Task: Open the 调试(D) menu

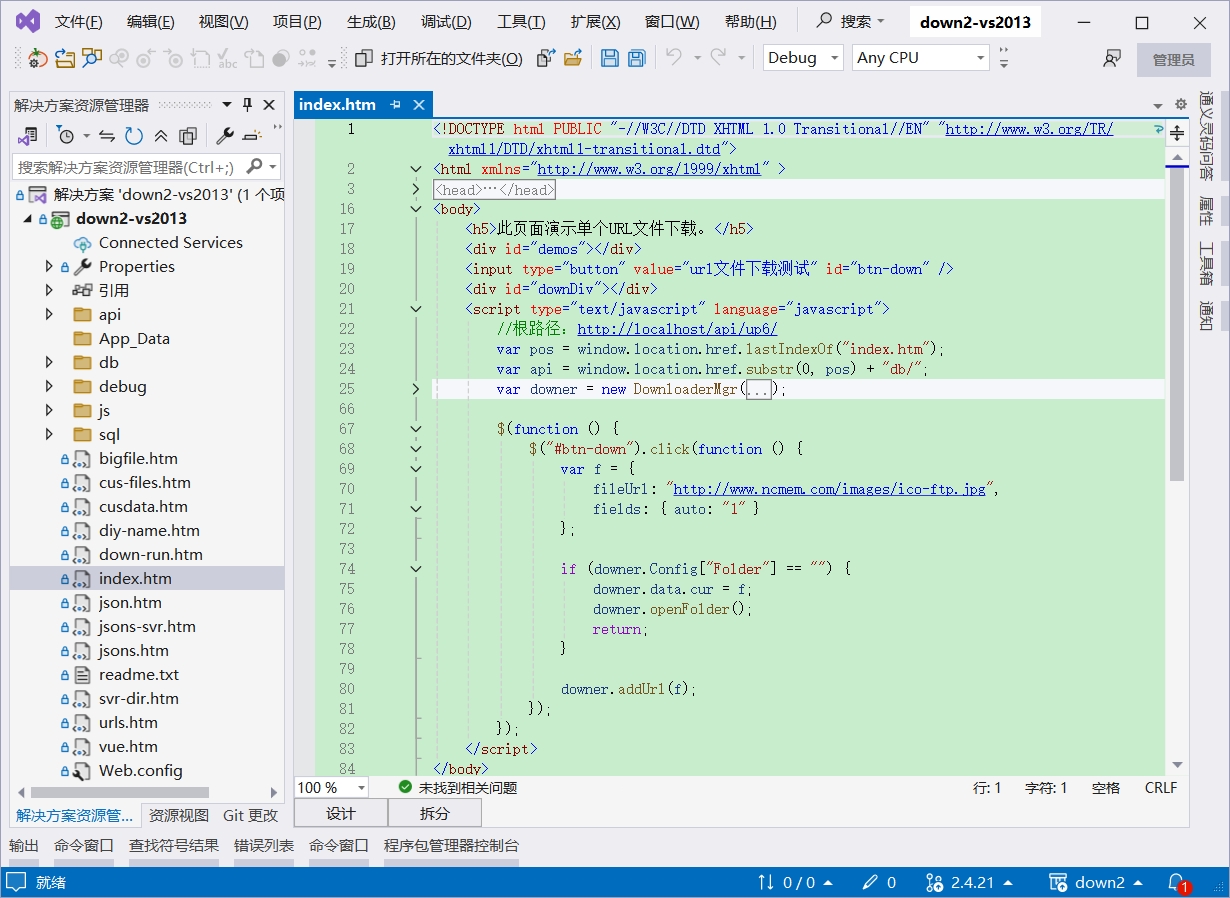Action: (x=446, y=22)
